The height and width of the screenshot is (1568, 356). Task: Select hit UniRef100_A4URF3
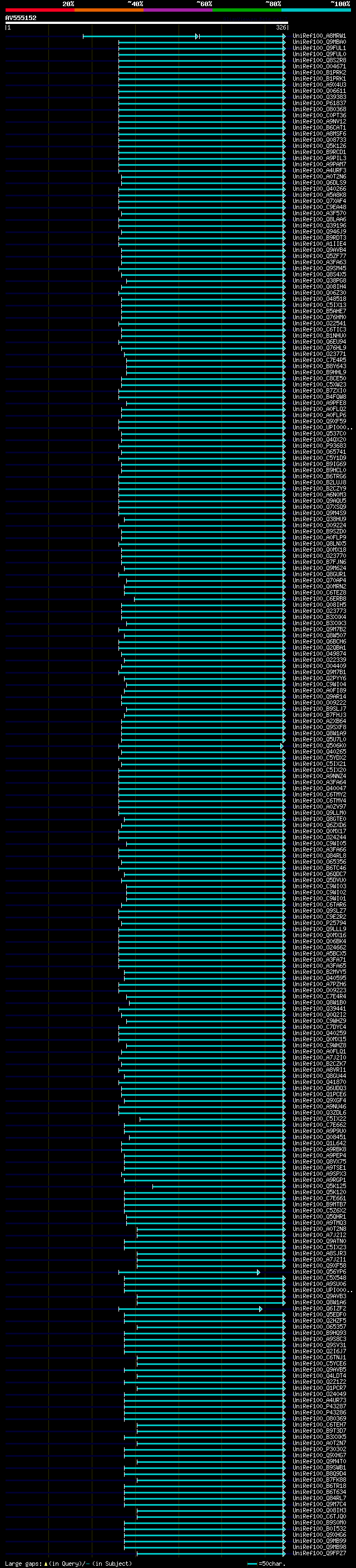pos(319,170)
